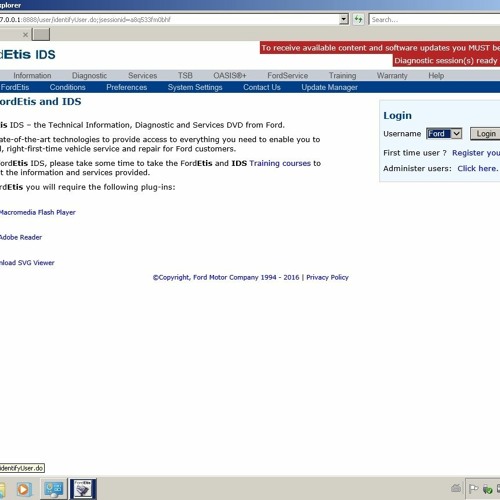500x500 pixels.
Task: Click the 'First time user ?' text
Action: coord(415,153)
